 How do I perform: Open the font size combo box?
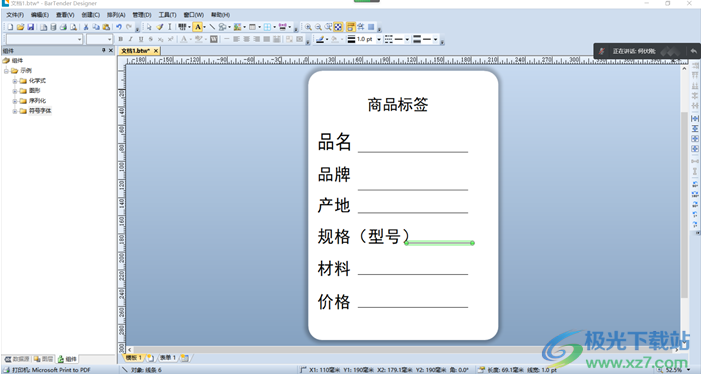pos(99,39)
